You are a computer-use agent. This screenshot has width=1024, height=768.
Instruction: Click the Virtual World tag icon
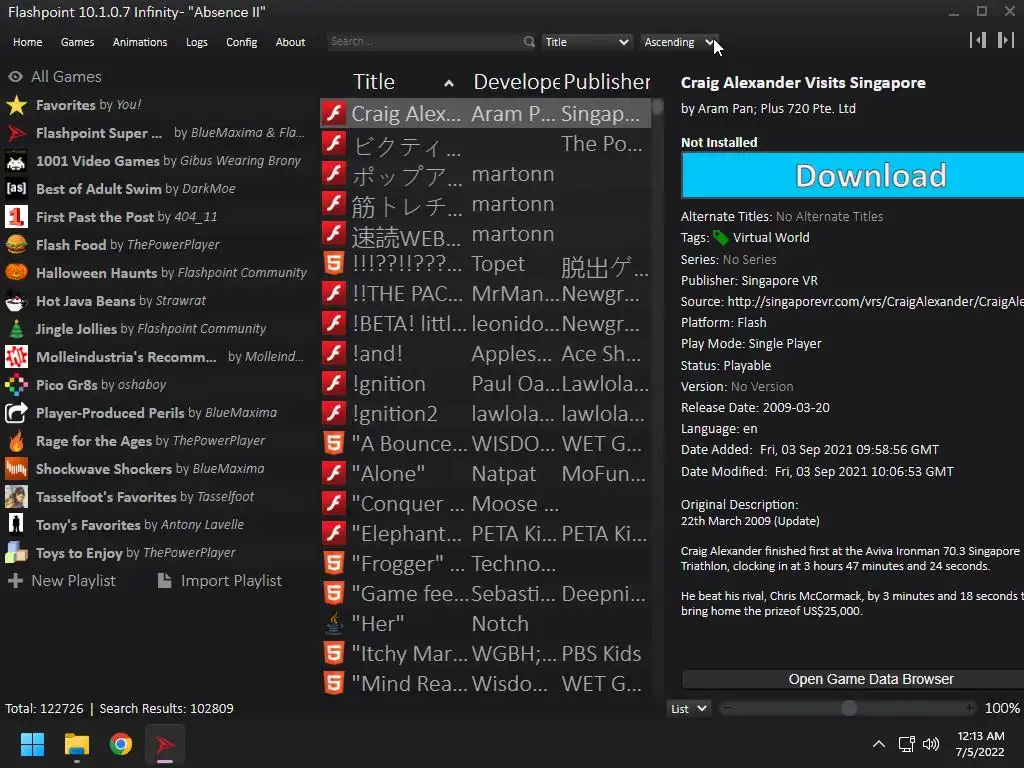pos(720,238)
